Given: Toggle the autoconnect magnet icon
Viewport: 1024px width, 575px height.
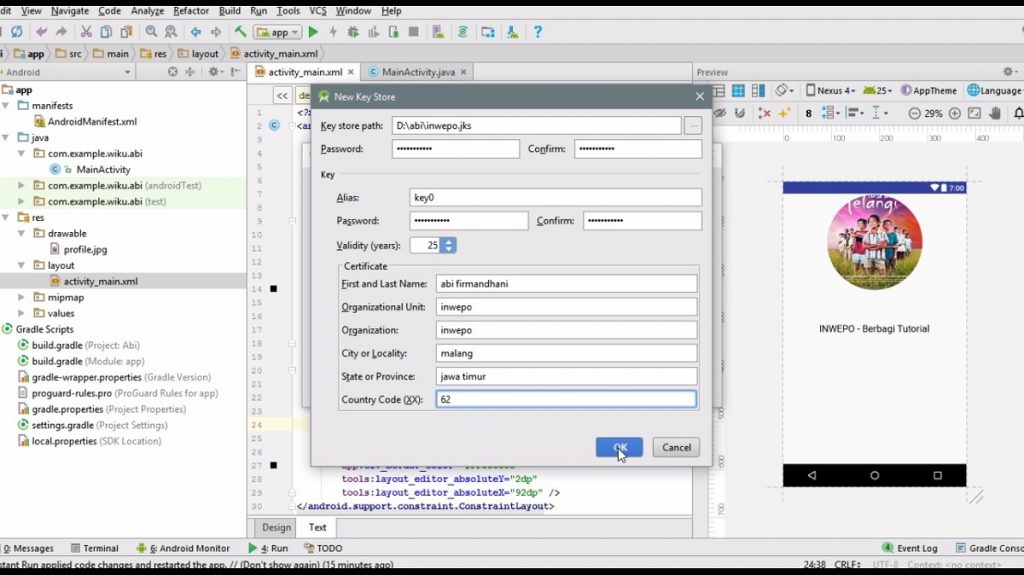Looking at the screenshot, I should pyautogui.click(x=741, y=113).
